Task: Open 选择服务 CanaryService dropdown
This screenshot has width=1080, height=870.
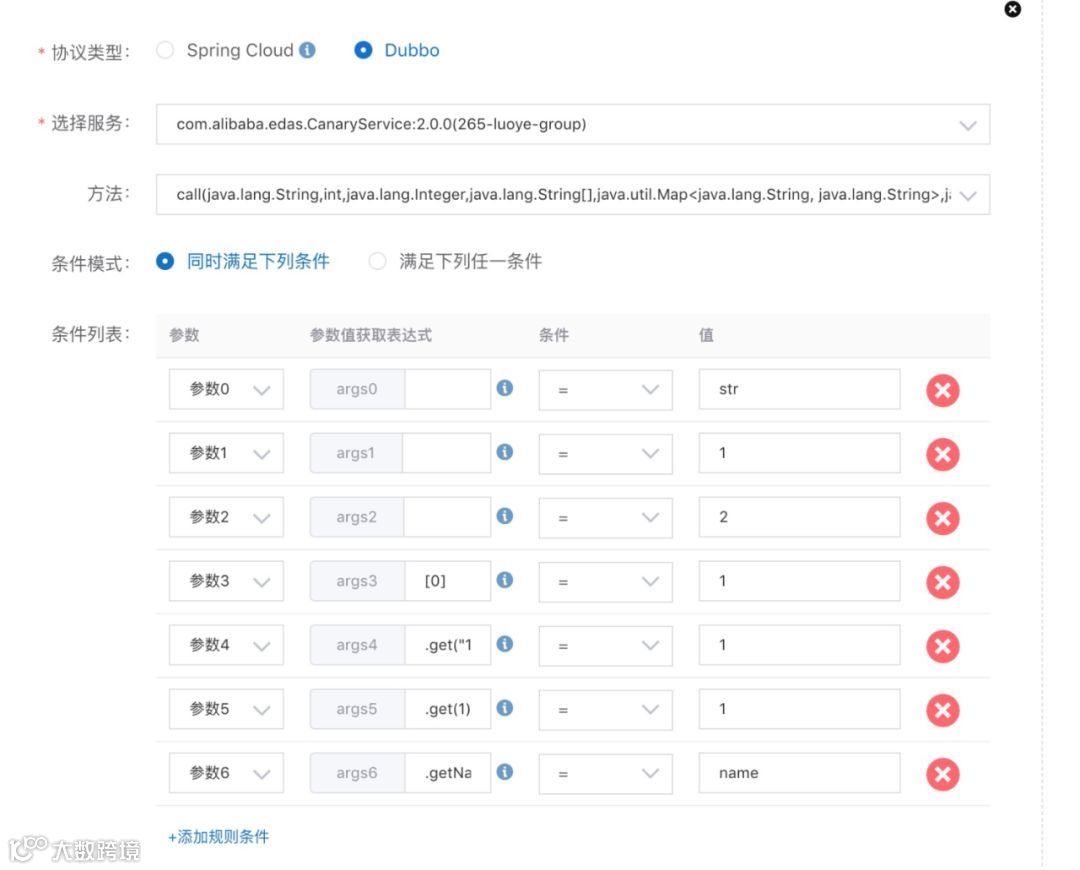Action: pyautogui.click(x=573, y=125)
